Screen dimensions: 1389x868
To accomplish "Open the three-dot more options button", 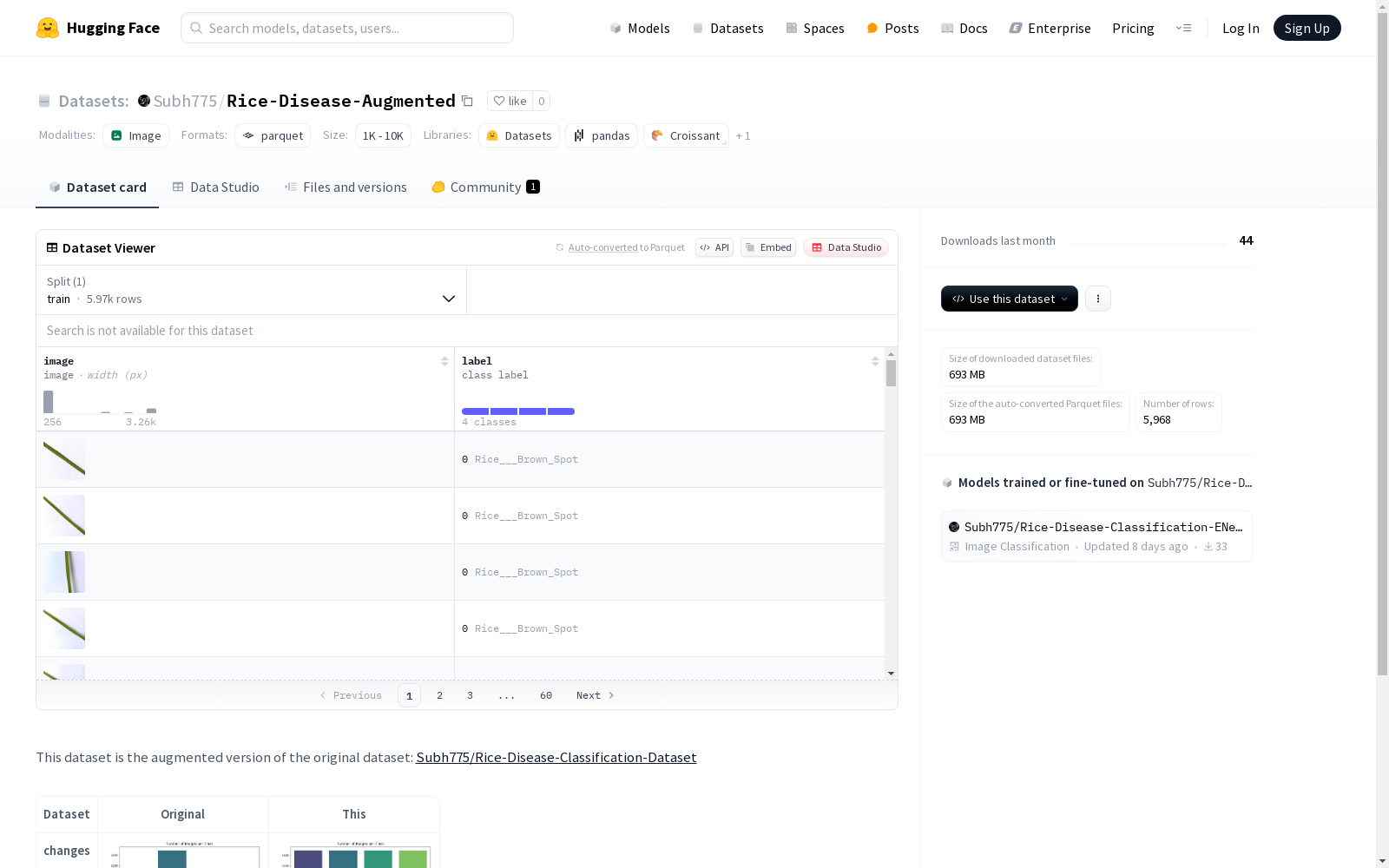I will (1098, 299).
